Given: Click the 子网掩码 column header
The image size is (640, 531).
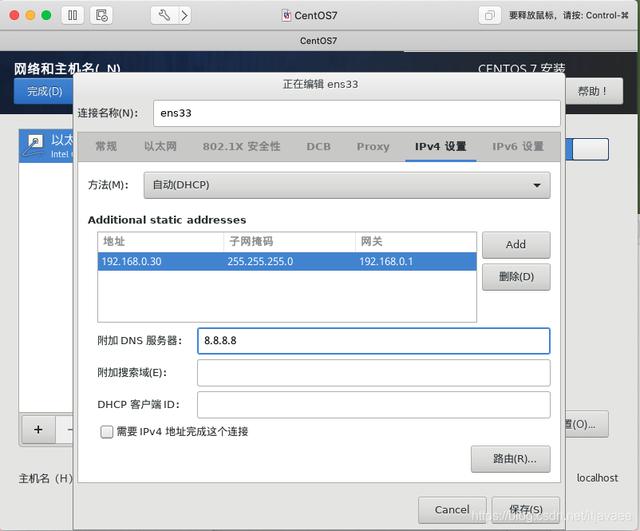Looking at the screenshot, I should click(289, 242).
